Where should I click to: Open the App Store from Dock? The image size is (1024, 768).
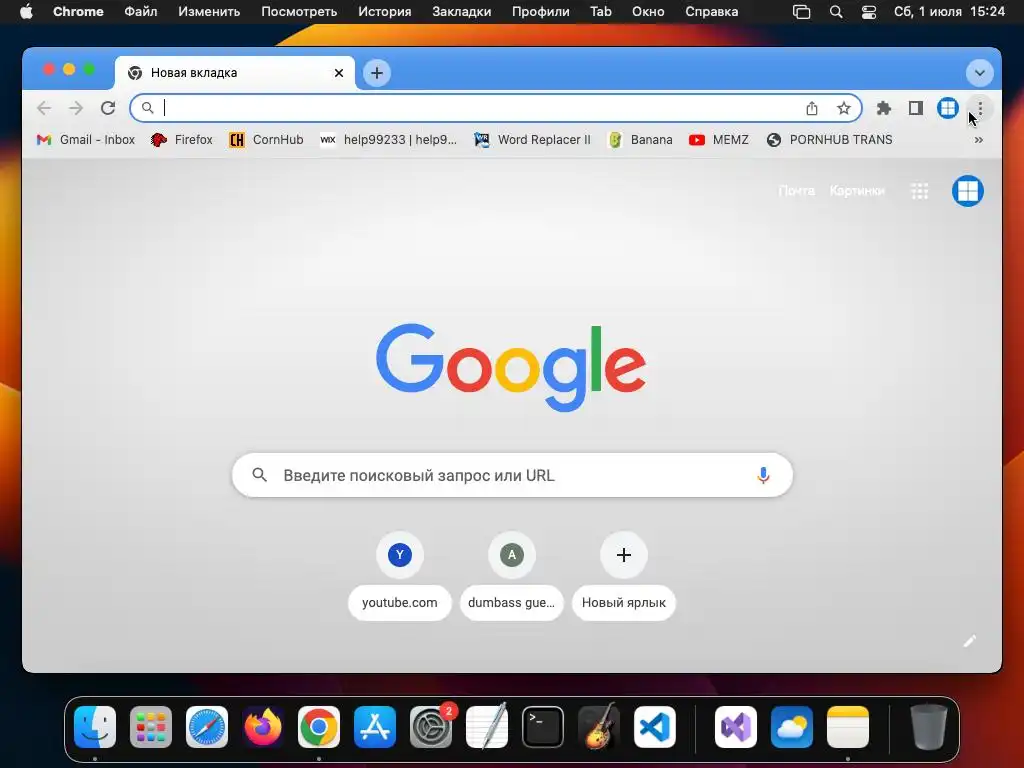[375, 727]
